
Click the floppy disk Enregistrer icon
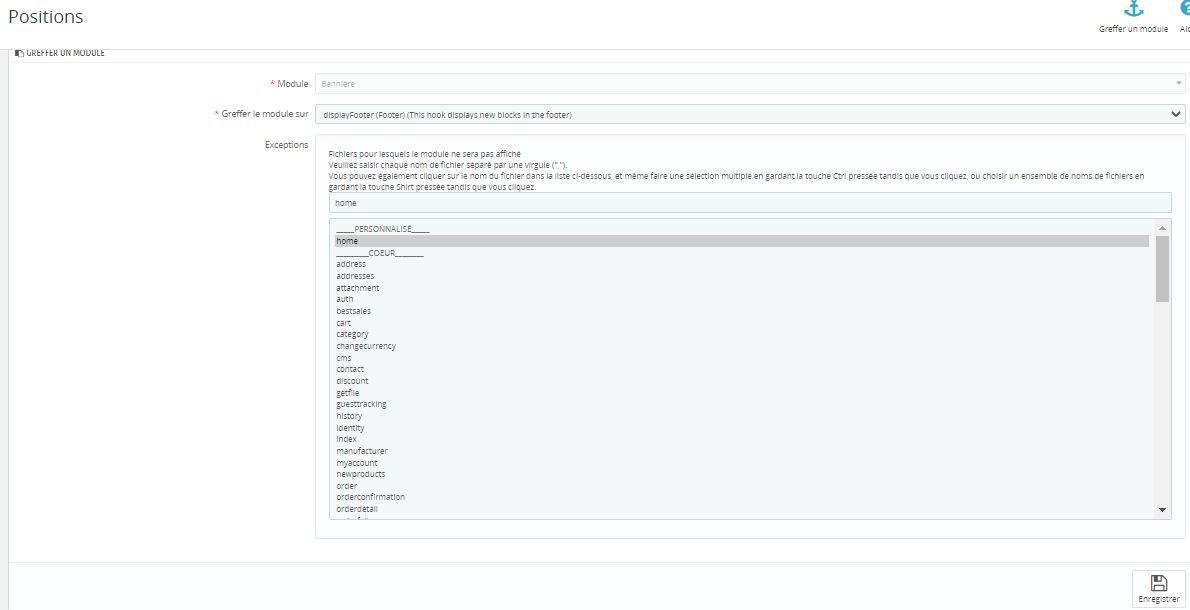tap(1158, 583)
